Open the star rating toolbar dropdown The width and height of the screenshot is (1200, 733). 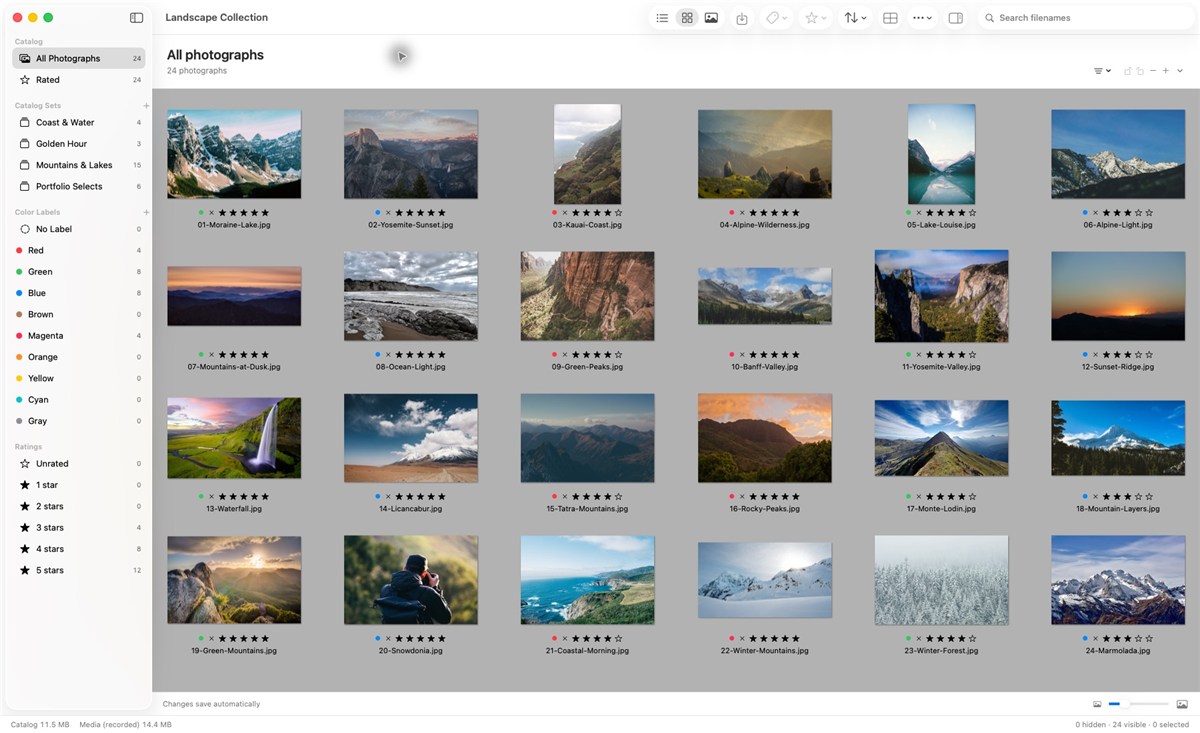pyautogui.click(x=815, y=18)
